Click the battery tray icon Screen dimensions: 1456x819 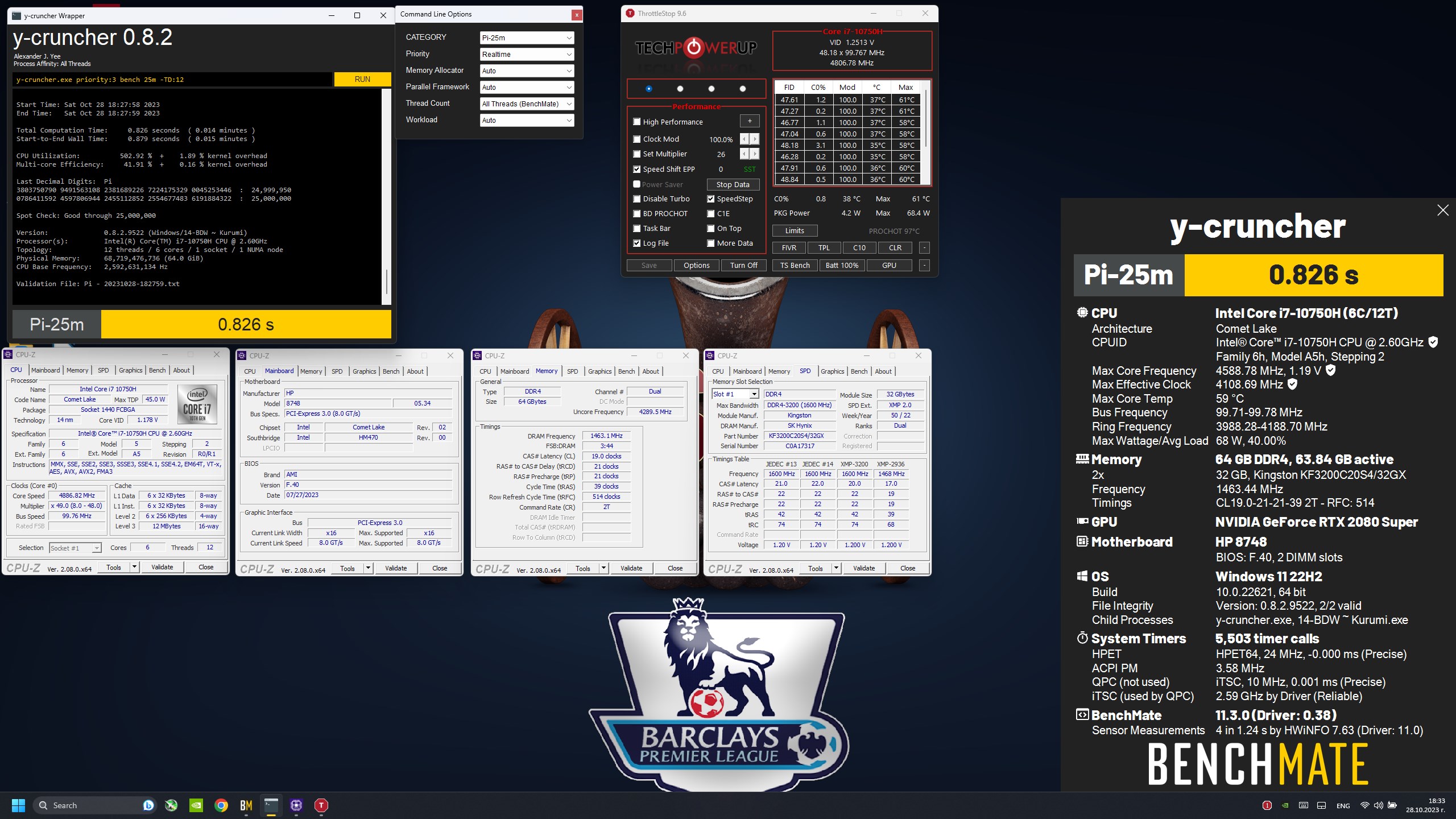coord(1392,805)
